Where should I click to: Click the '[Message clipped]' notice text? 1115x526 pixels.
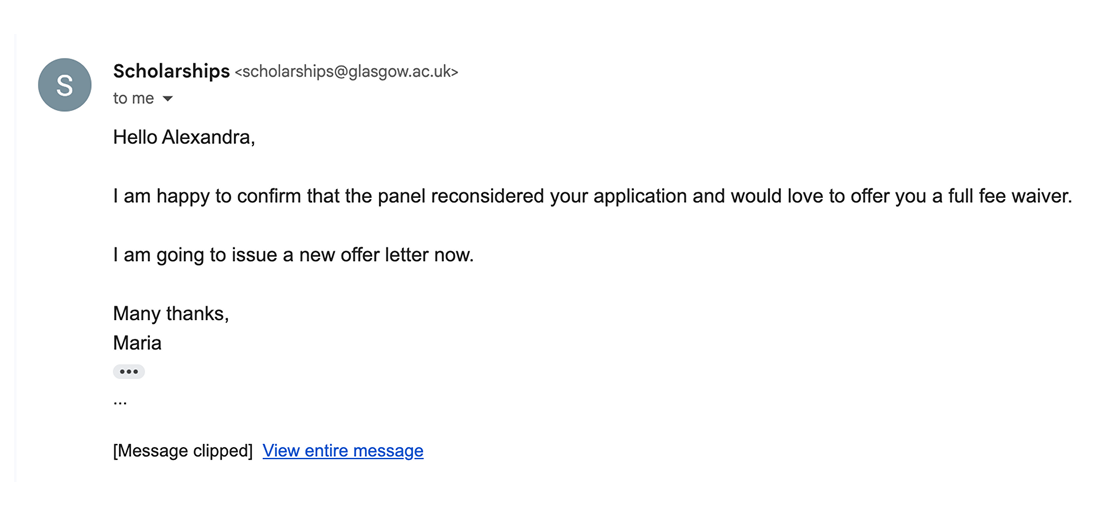click(183, 451)
